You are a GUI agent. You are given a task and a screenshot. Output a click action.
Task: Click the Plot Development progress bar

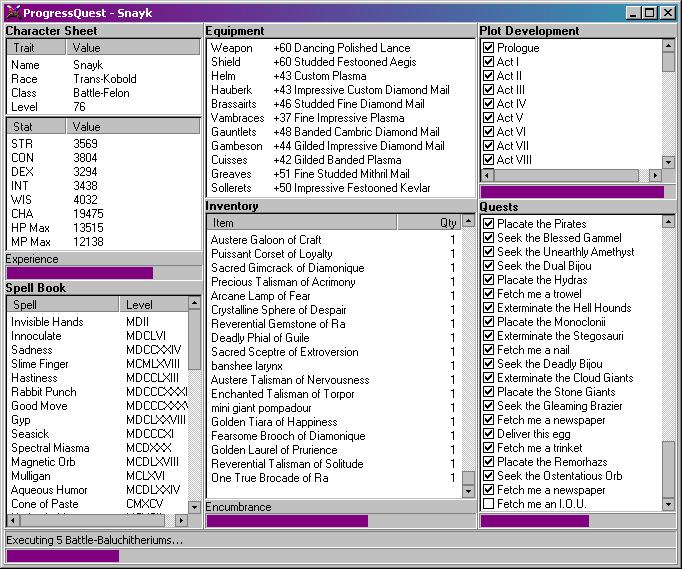pos(578,192)
